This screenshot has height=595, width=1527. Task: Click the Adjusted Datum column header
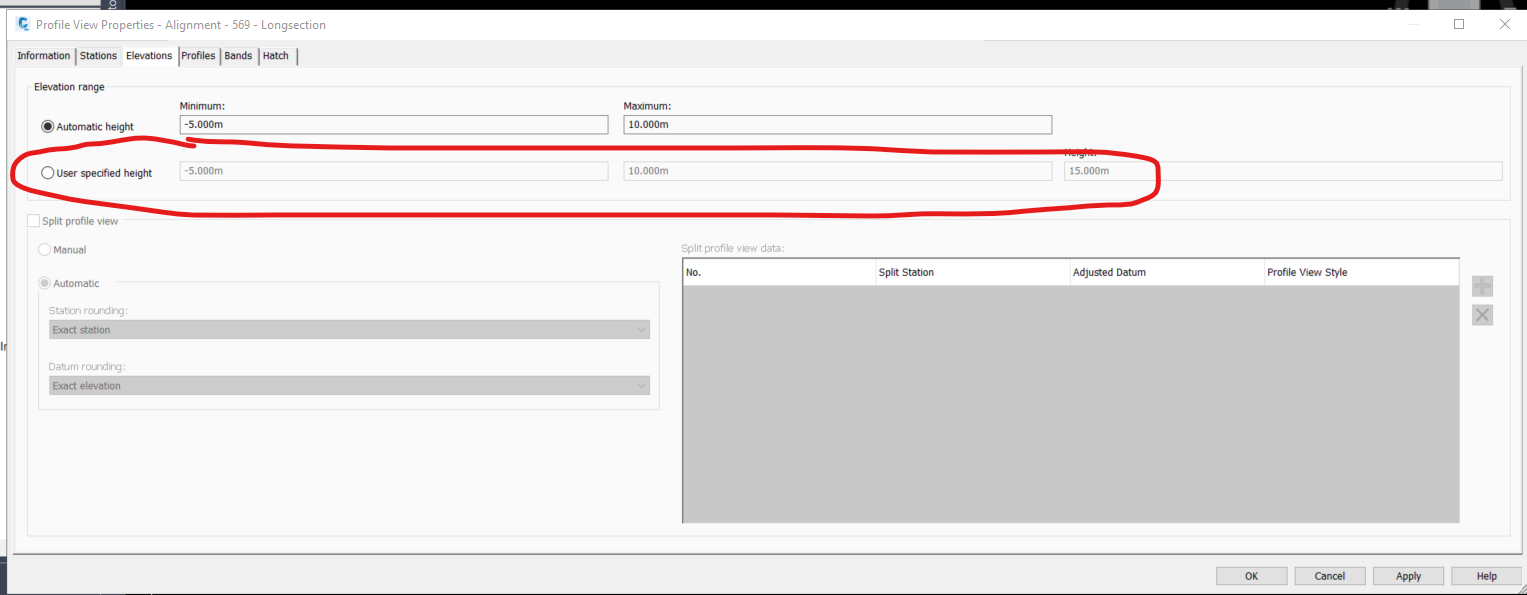[x=1167, y=272]
